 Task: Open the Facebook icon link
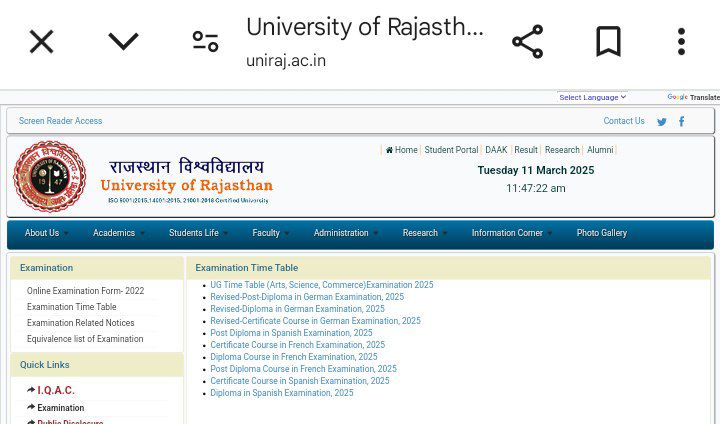682,122
